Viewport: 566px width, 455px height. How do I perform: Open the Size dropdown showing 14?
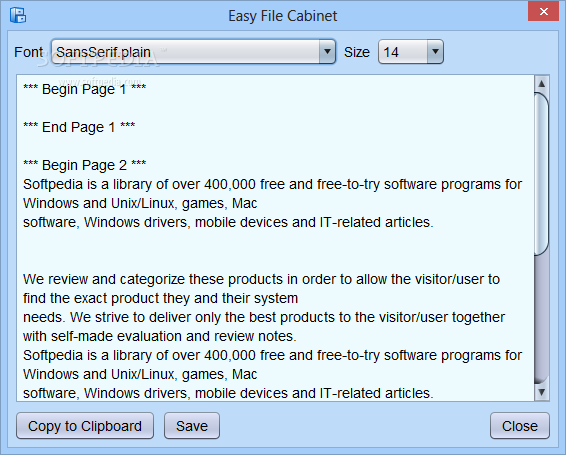(x=411, y=52)
